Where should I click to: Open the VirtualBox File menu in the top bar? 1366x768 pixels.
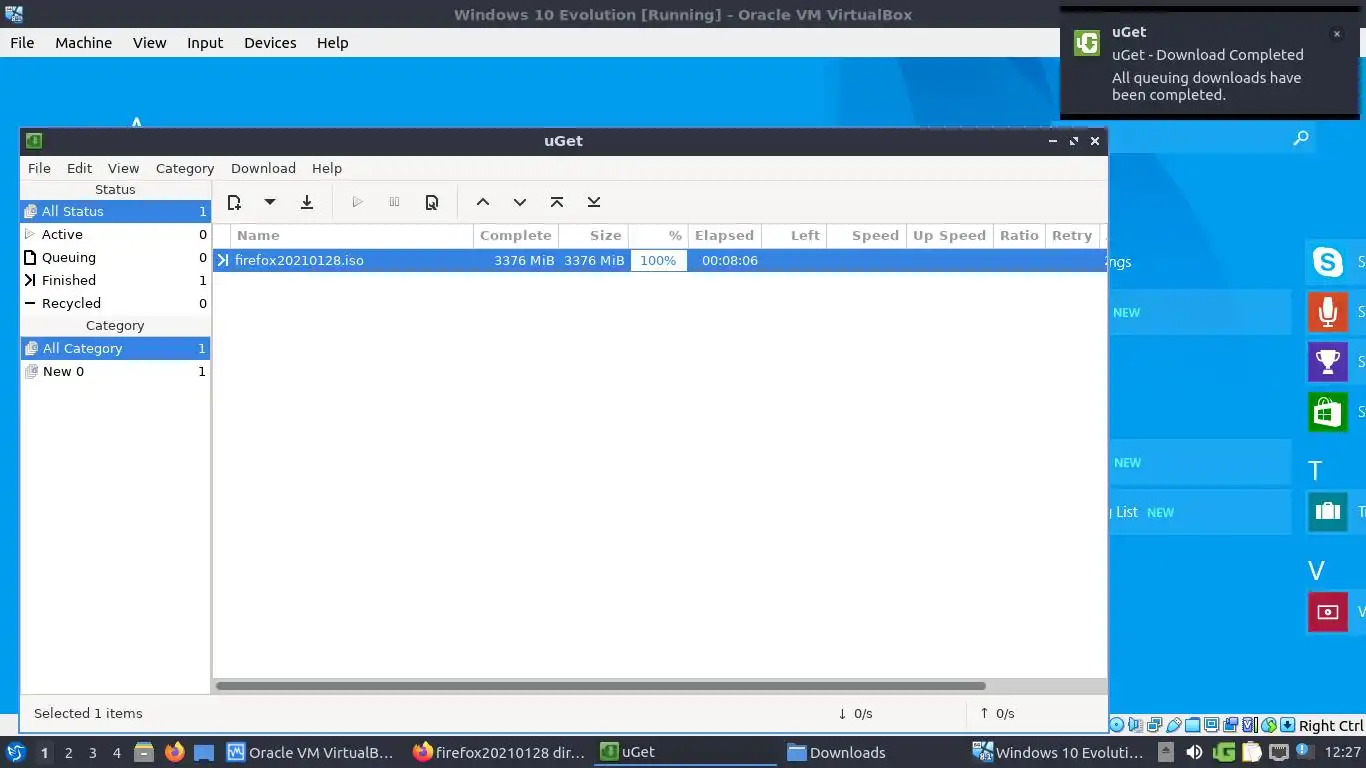point(22,43)
